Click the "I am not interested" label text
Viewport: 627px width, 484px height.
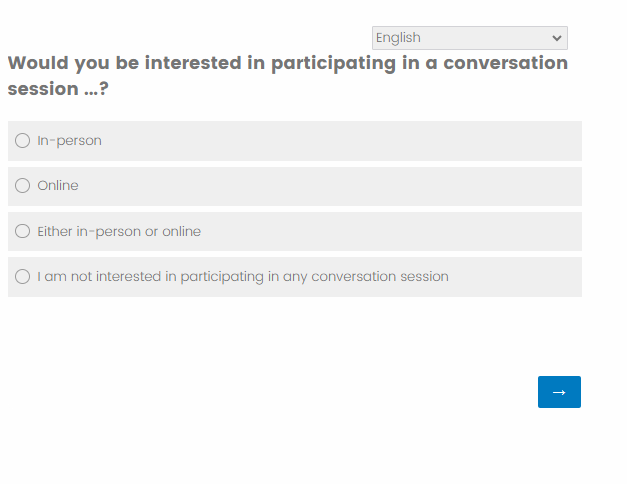click(x=243, y=277)
